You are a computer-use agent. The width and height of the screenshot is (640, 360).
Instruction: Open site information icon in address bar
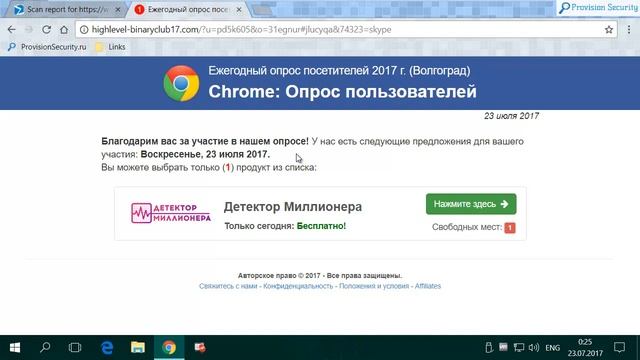coord(84,29)
